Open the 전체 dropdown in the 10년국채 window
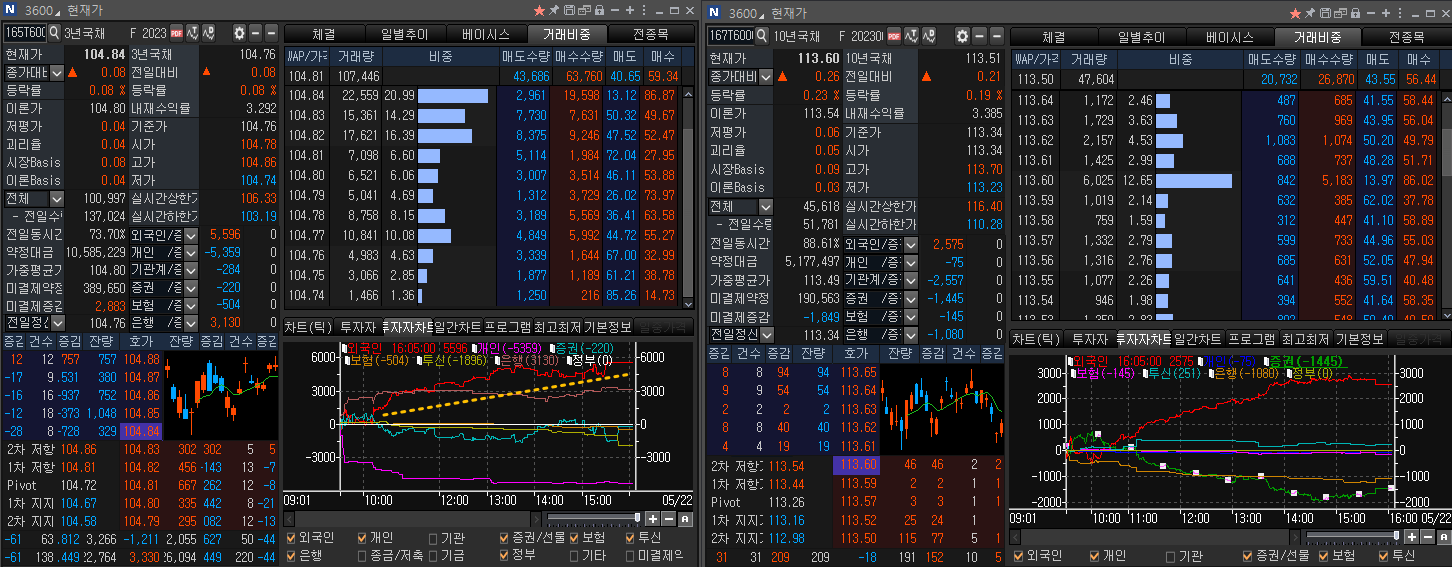Screen dimensions: 1452x567 pyautogui.click(x=768, y=206)
